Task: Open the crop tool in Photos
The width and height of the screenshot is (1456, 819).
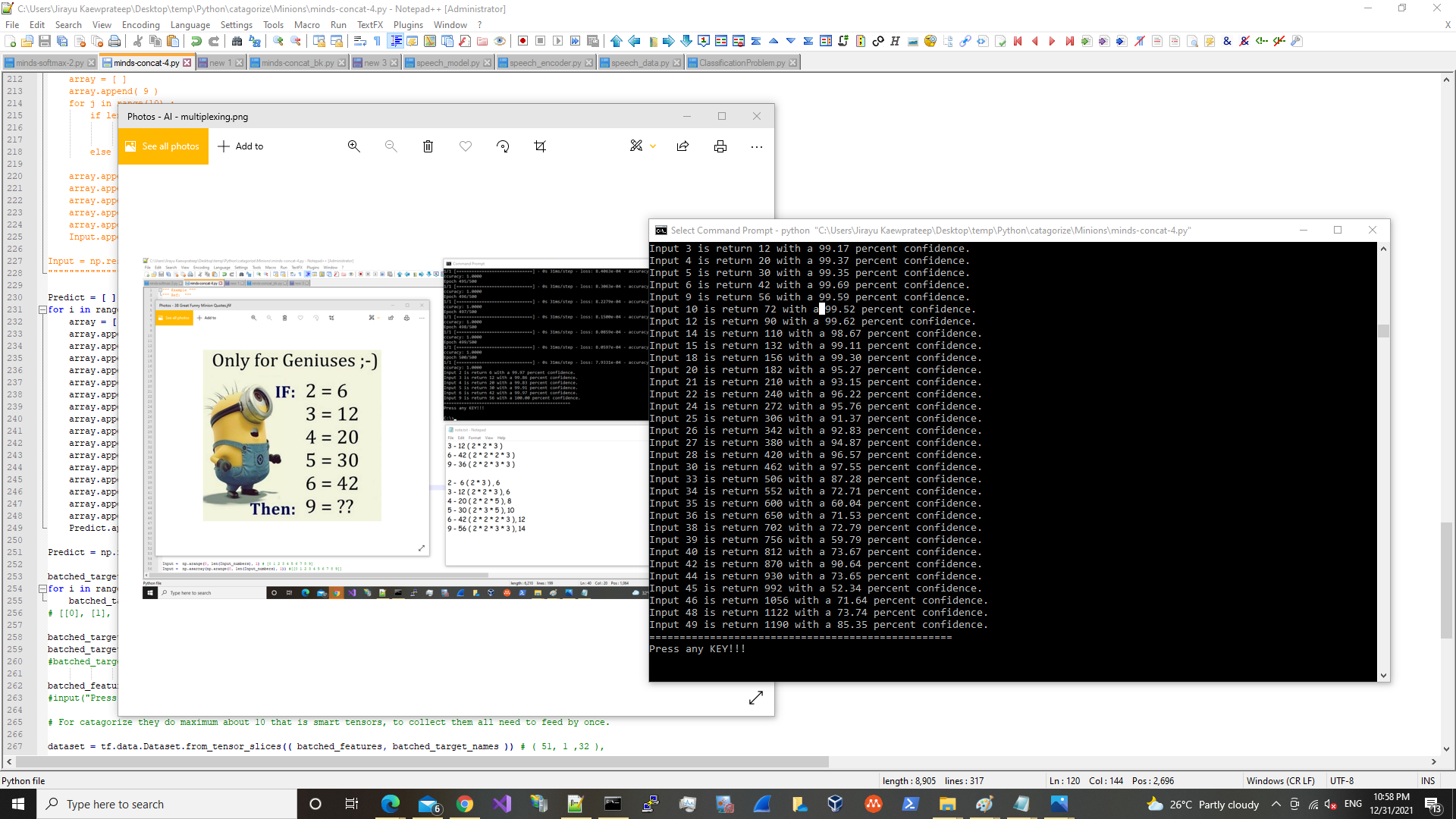Action: pyautogui.click(x=540, y=146)
